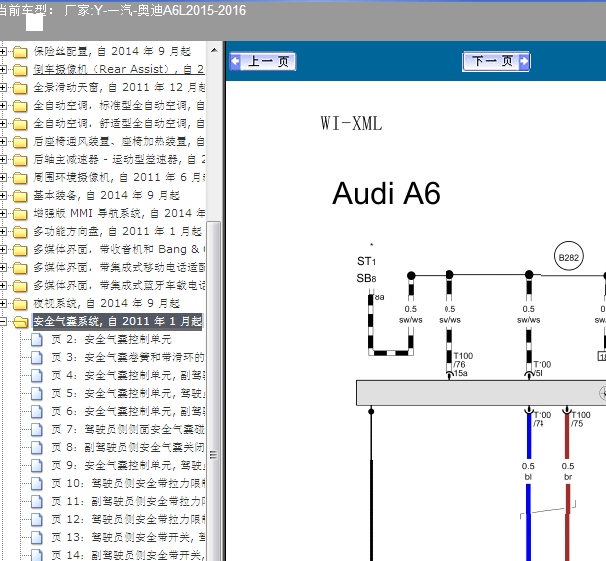606x561 pixels.
Task: Open 页 13: 驾驶员侧安全带开关 page
Action: click(128, 537)
